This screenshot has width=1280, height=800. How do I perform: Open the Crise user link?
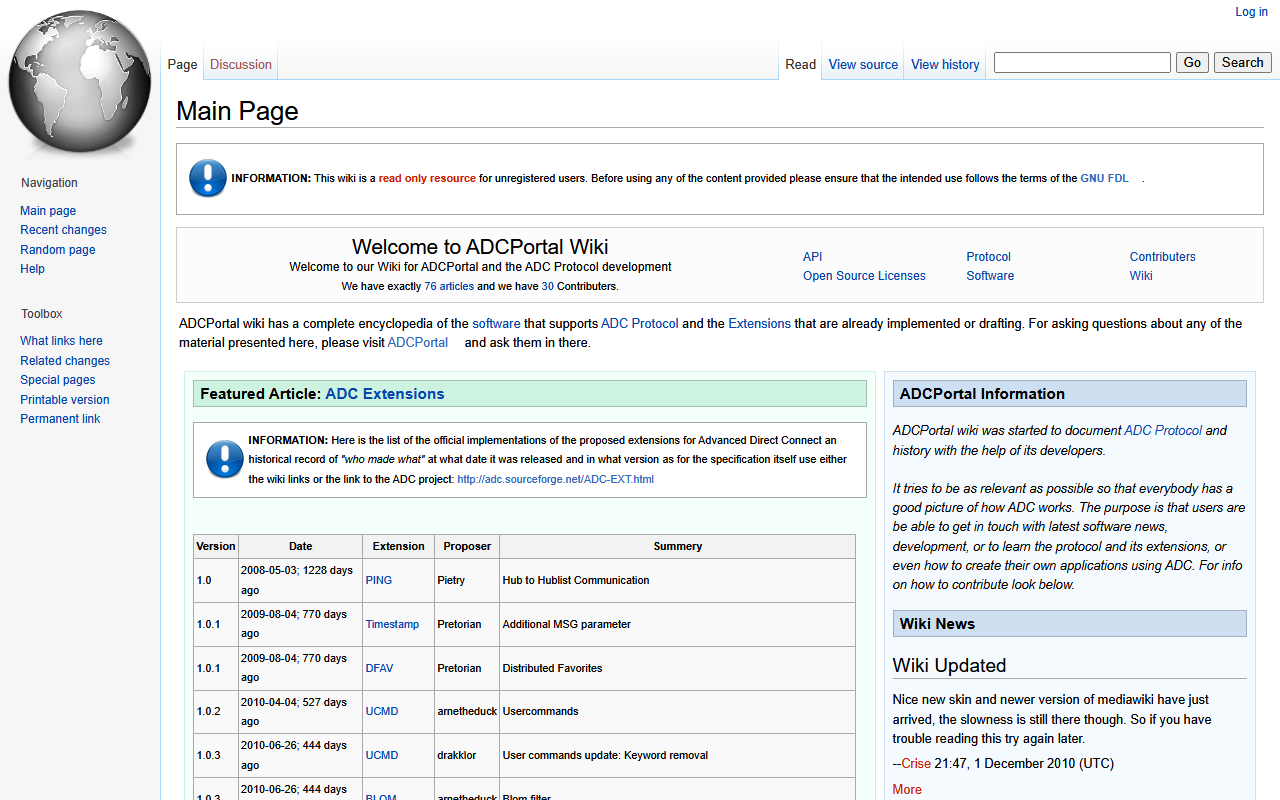[916, 764]
